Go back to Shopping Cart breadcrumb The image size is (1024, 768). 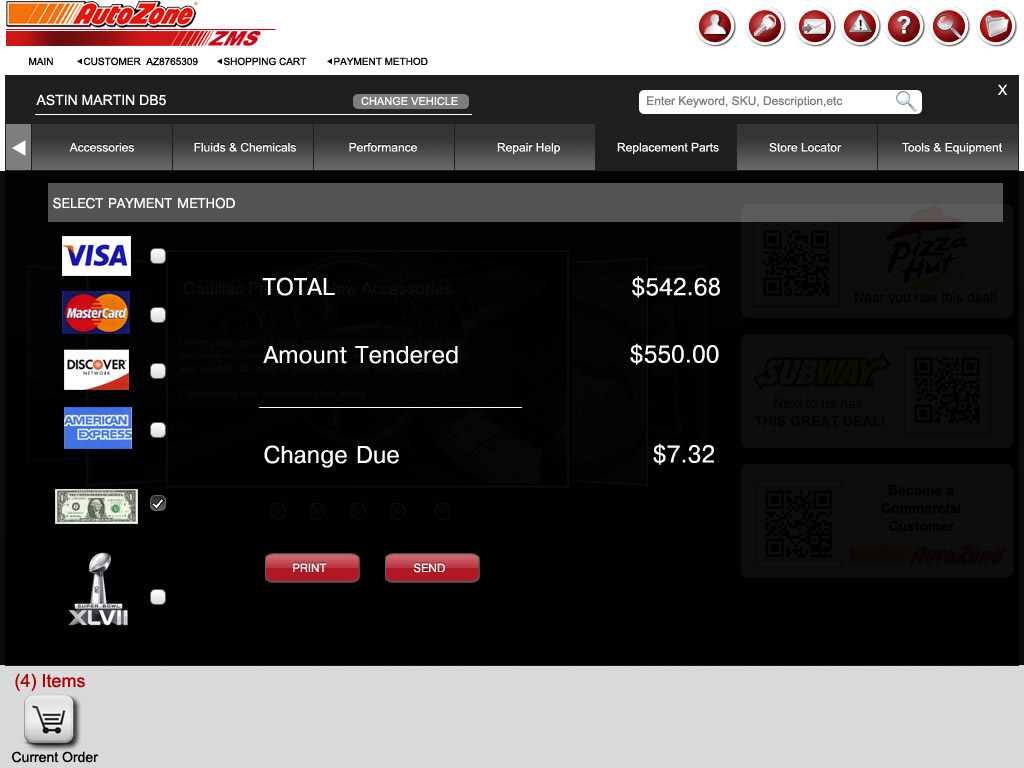(x=264, y=62)
